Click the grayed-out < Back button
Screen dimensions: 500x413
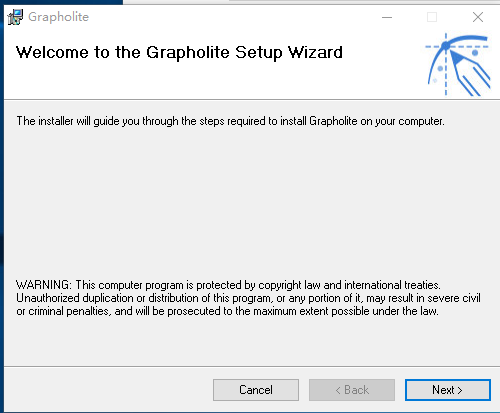[352, 390]
